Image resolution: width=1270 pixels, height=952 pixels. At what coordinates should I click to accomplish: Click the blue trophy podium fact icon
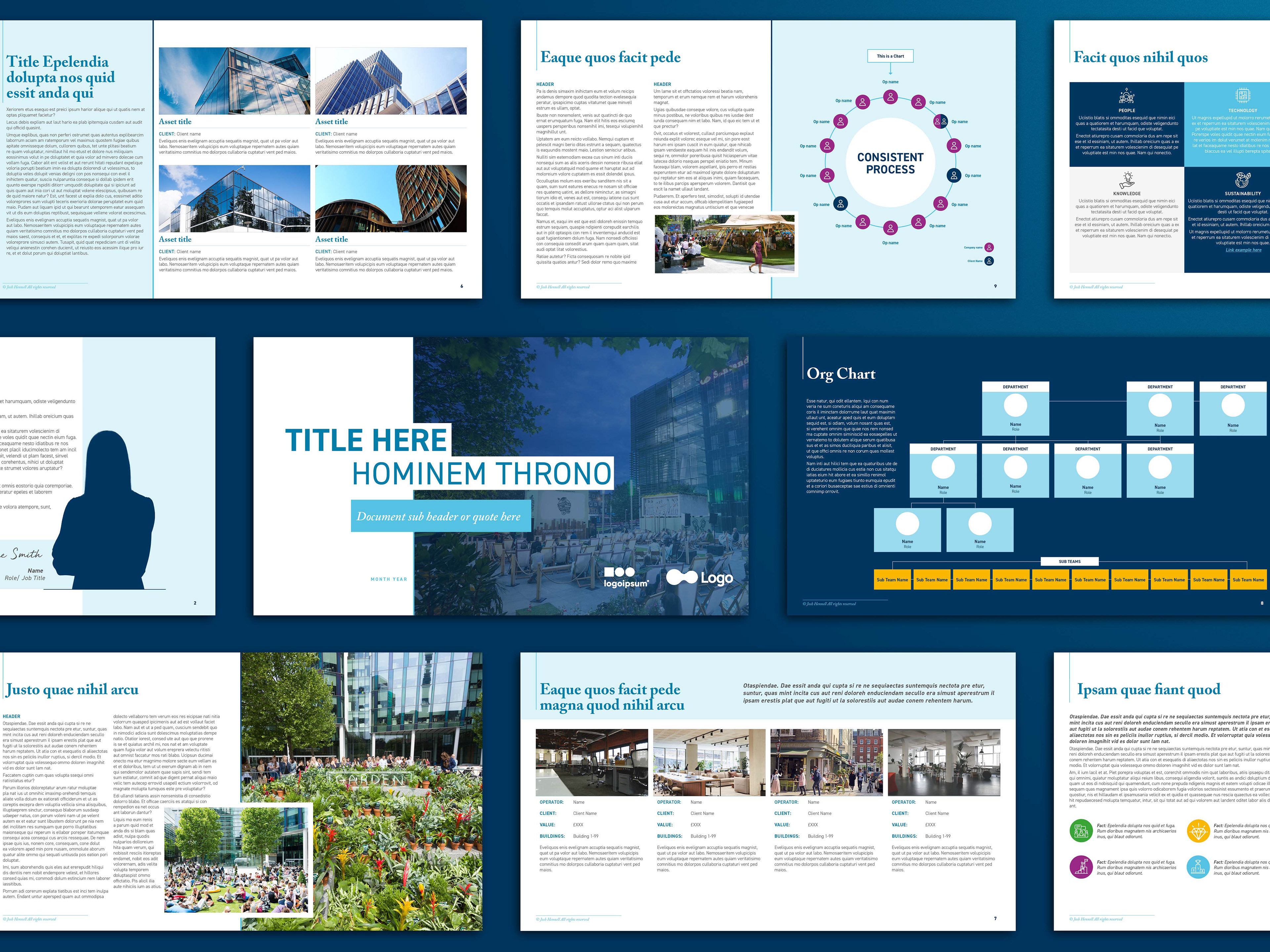pyautogui.click(x=1198, y=867)
